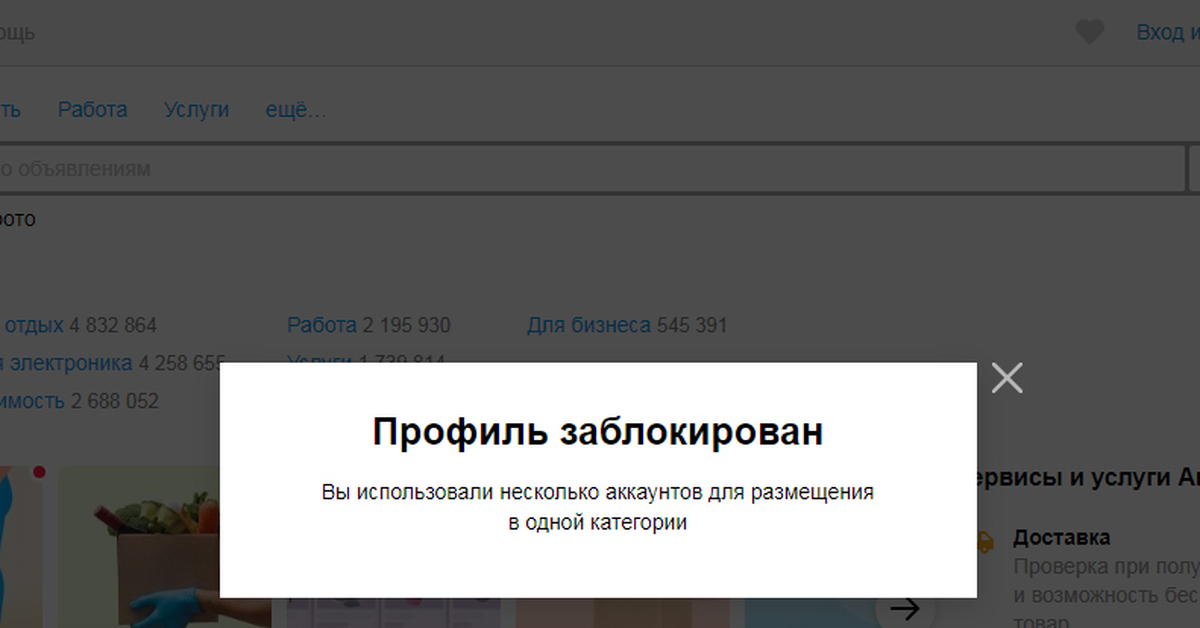Image resolution: width=1200 pixels, height=628 pixels.
Task: Open 'Работа' category showing 2 195 930 ads
Action: coord(321,325)
